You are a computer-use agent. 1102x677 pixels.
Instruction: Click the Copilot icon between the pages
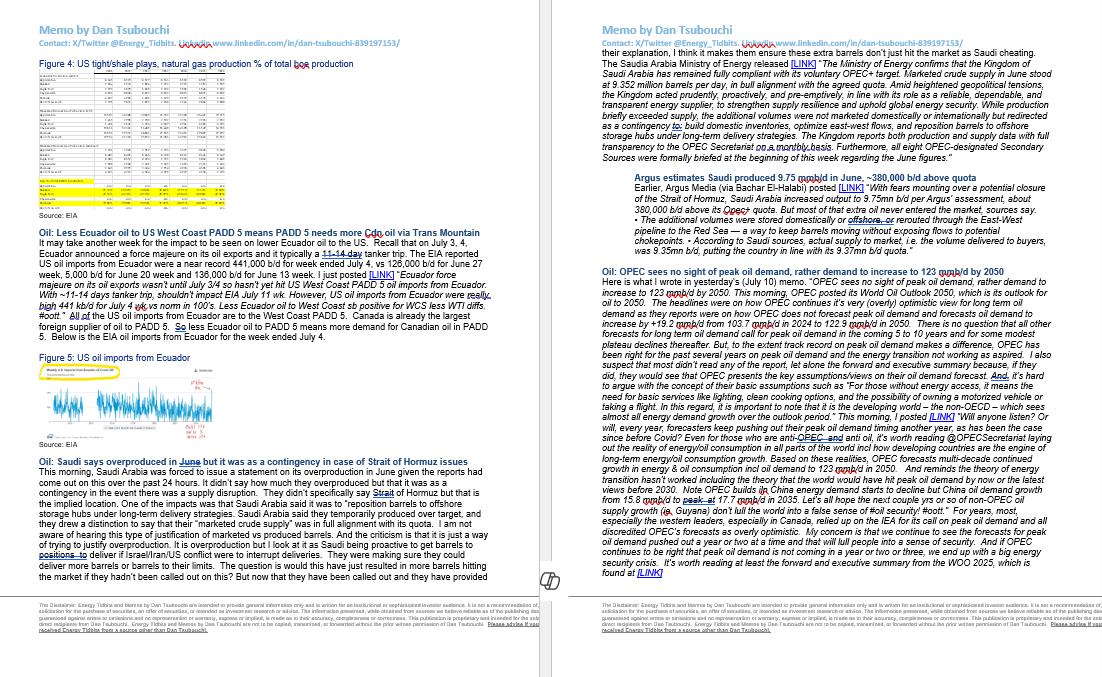click(x=550, y=581)
